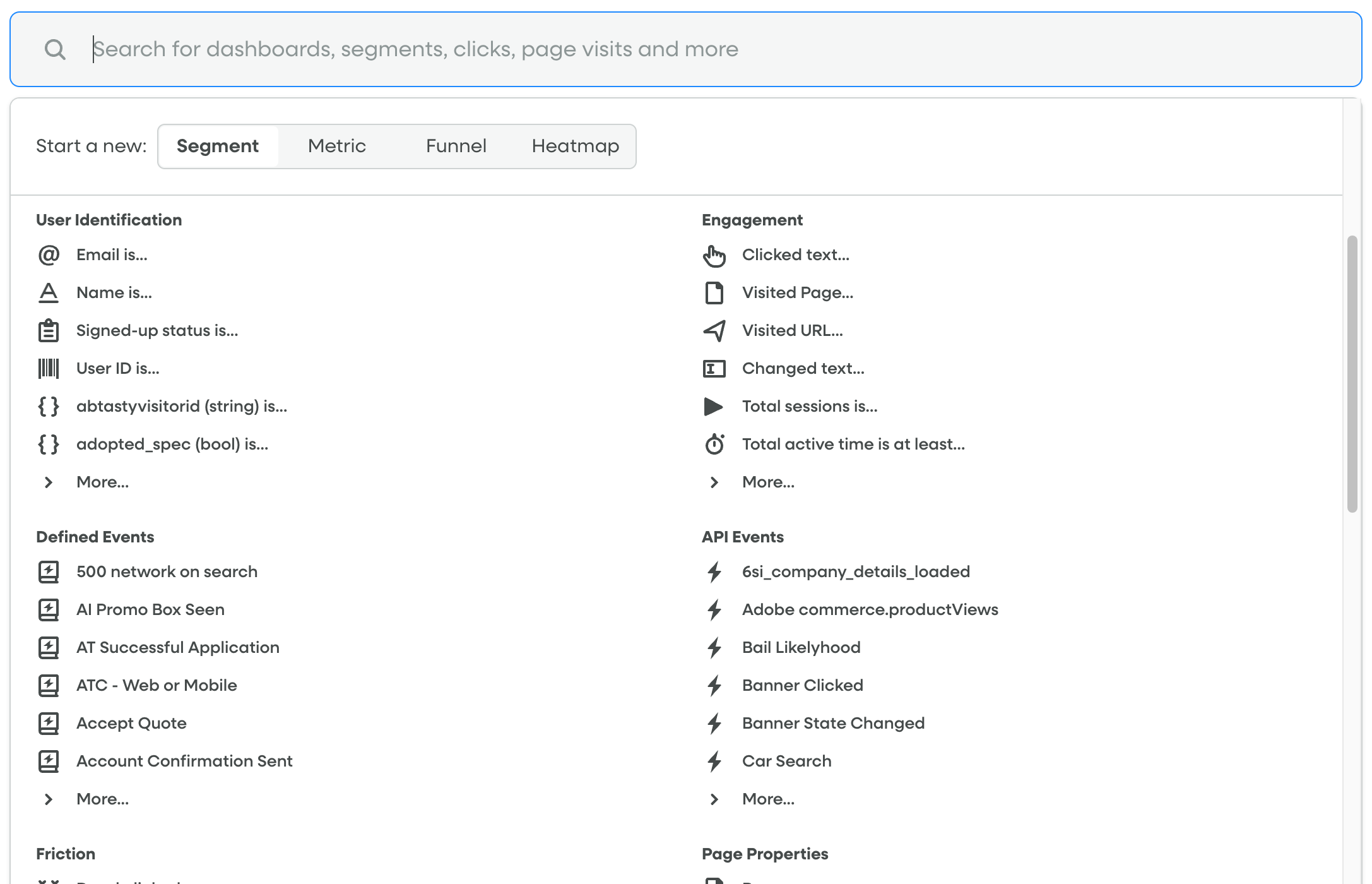This screenshot has height=884, width=1372.
Task: Click the lightning icon beside Adobe commerce.productViews
Action: point(714,610)
